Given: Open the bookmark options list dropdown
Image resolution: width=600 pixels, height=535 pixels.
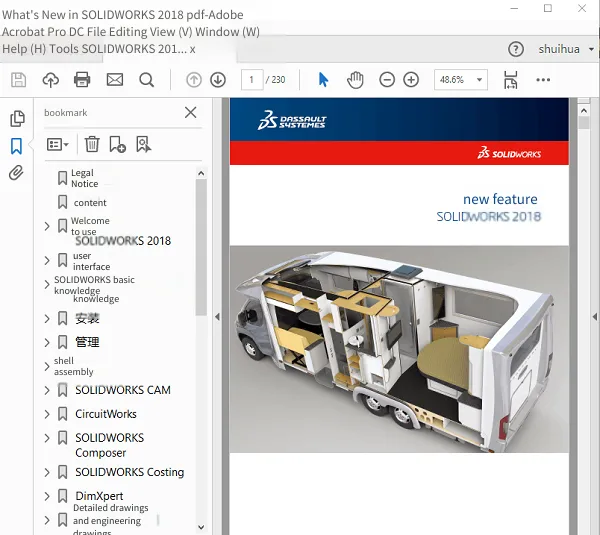Looking at the screenshot, I should (x=57, y=144).
